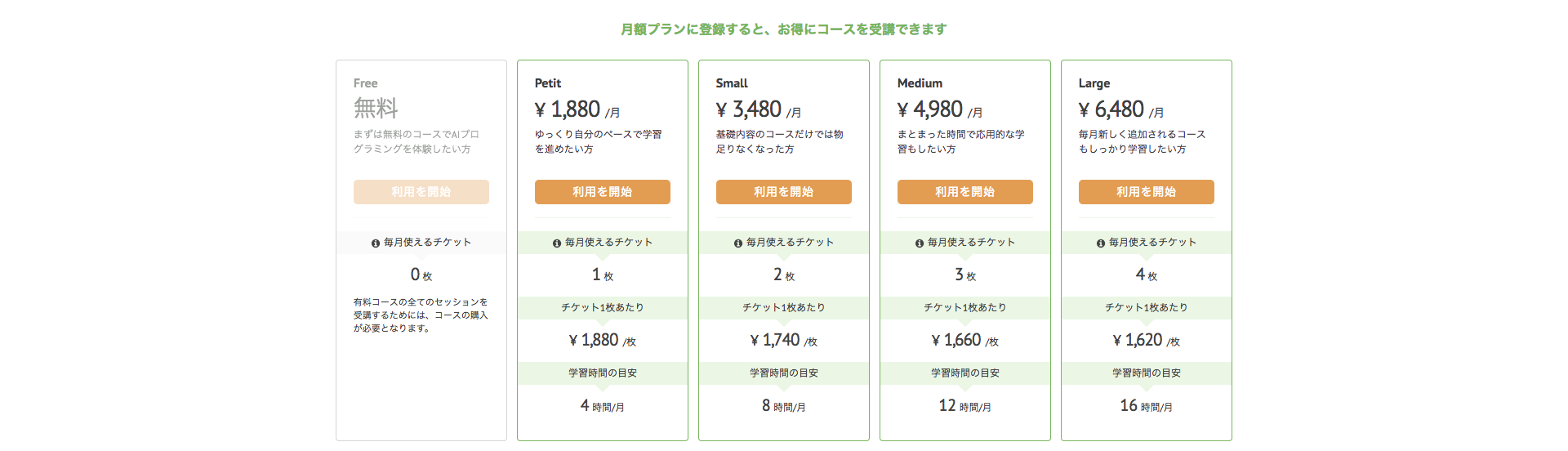Click 毎月使えるチケット label in the Large plan
This screenshot has width=1568, height=451.
pyautogui.click(x=1152, y=243)
